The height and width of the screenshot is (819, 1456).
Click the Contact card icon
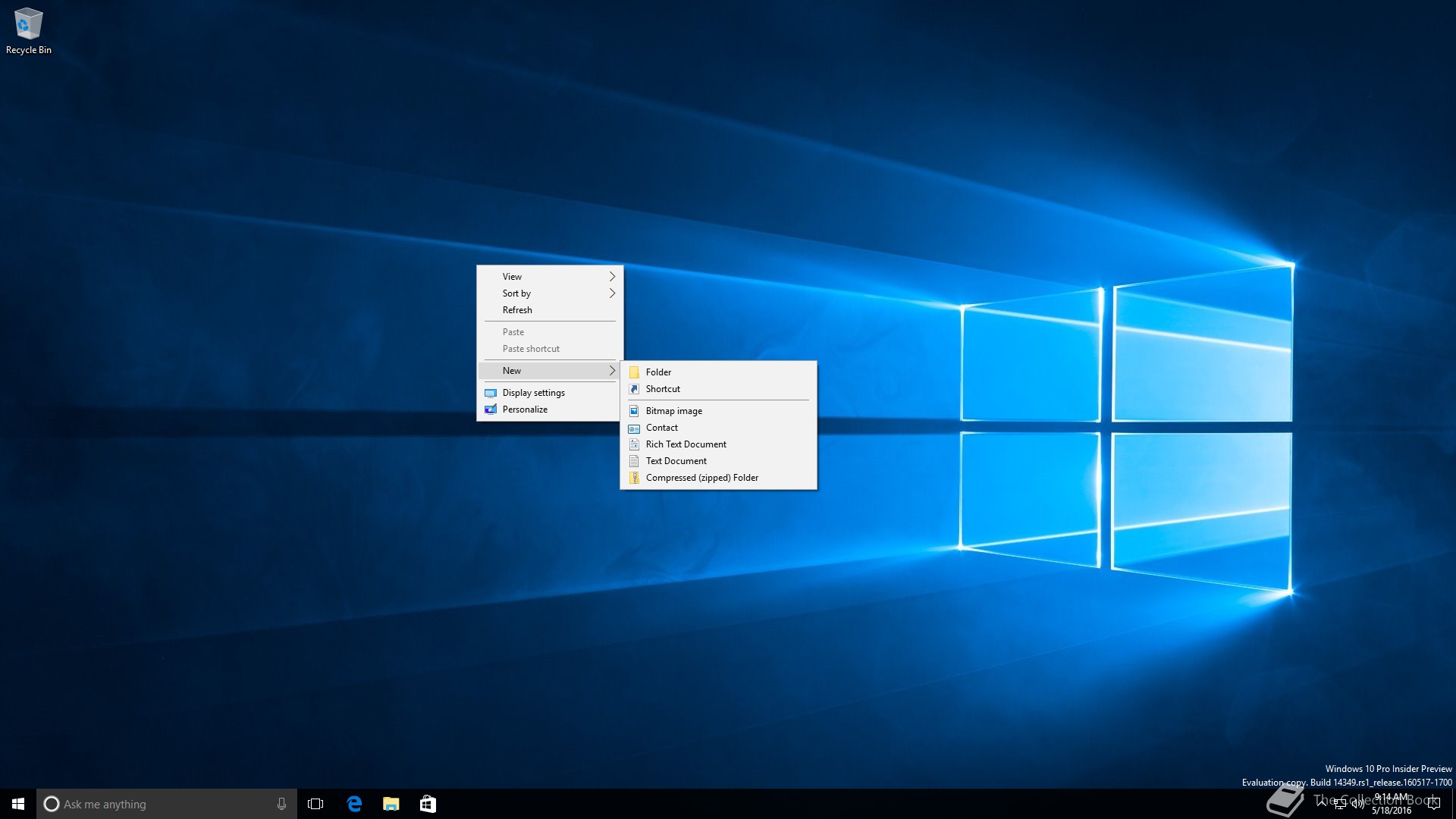tap(634, 428)
